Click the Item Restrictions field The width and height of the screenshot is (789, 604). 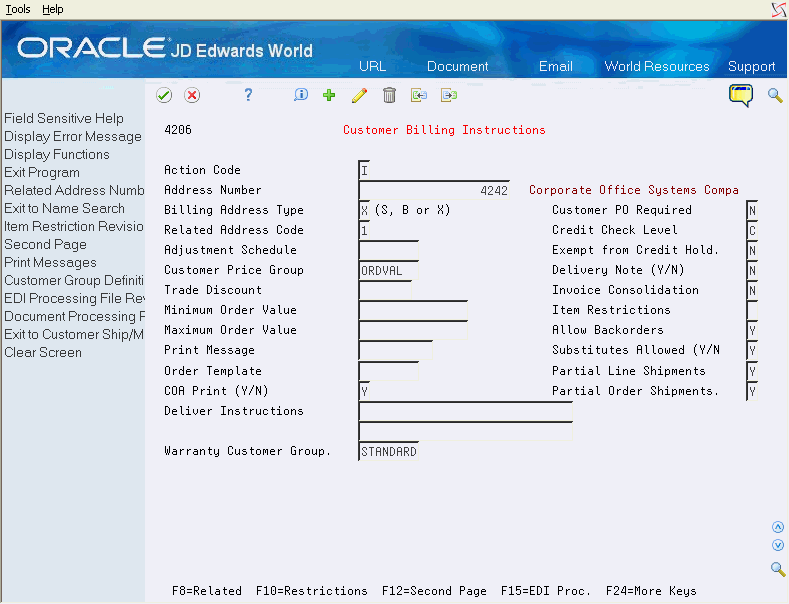[752, 311]
